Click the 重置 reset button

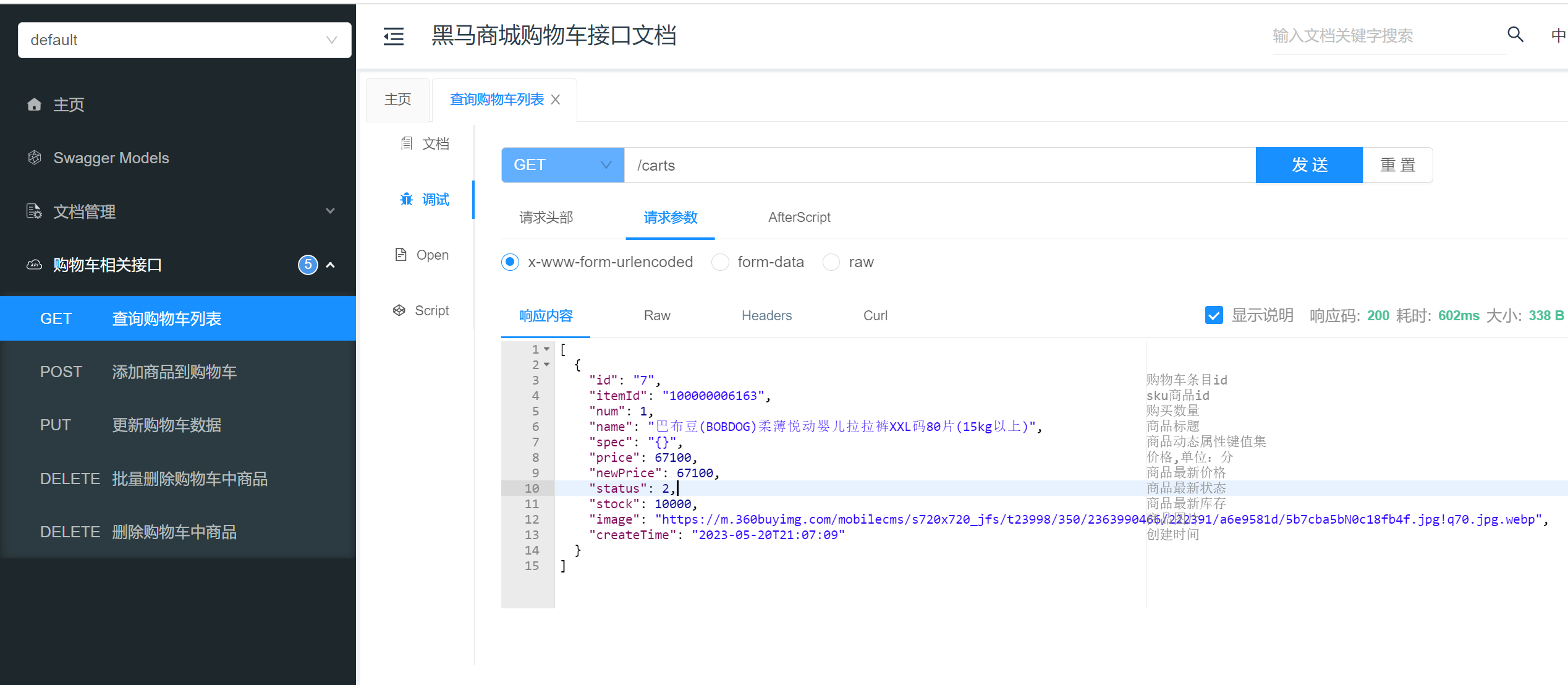pyautogui.click(x=1397, y=165)
